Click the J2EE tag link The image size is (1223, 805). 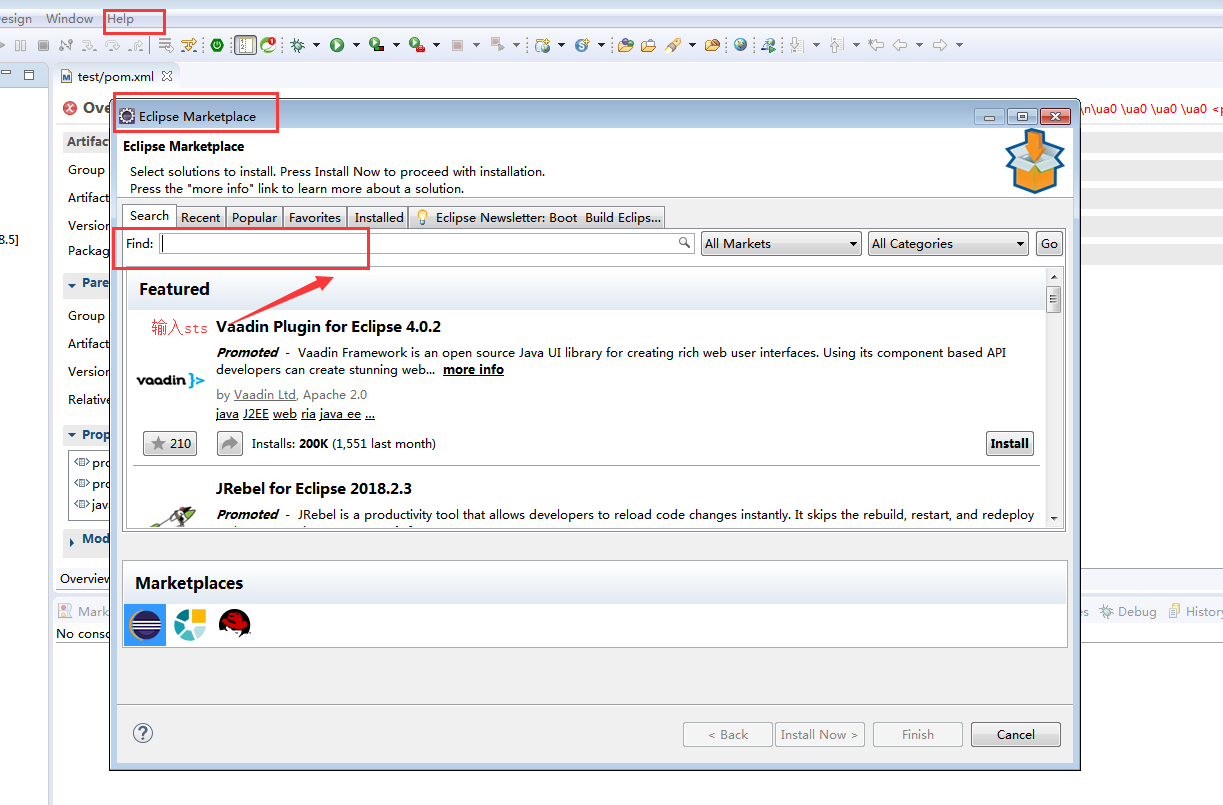256,414
